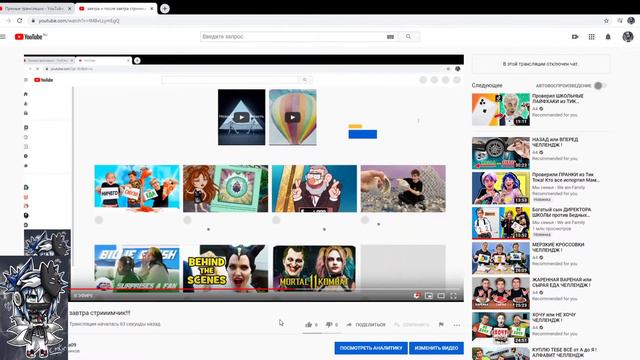Dislike the video with thumbs down
640x360 pixels.
coord(329,324)
